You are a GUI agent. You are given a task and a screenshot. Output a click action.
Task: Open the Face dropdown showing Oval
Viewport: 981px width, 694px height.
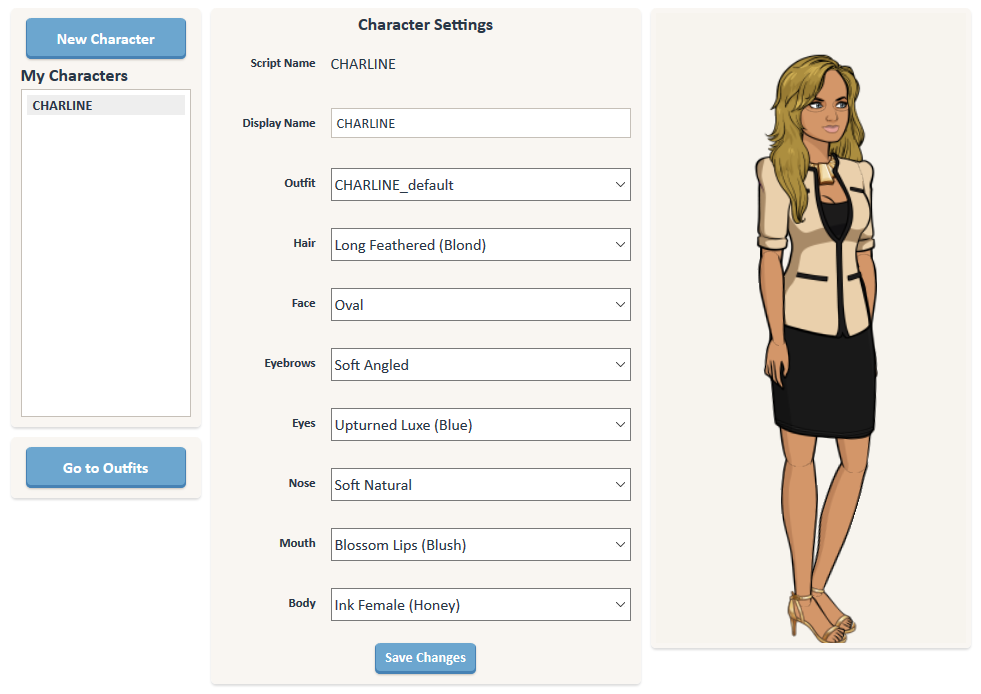point(480,305)
